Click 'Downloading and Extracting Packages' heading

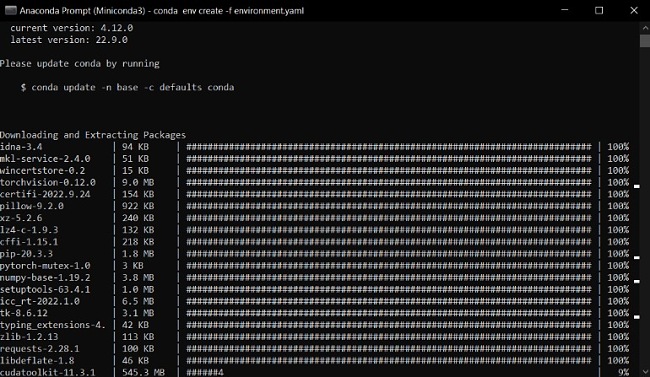[93, 135]
